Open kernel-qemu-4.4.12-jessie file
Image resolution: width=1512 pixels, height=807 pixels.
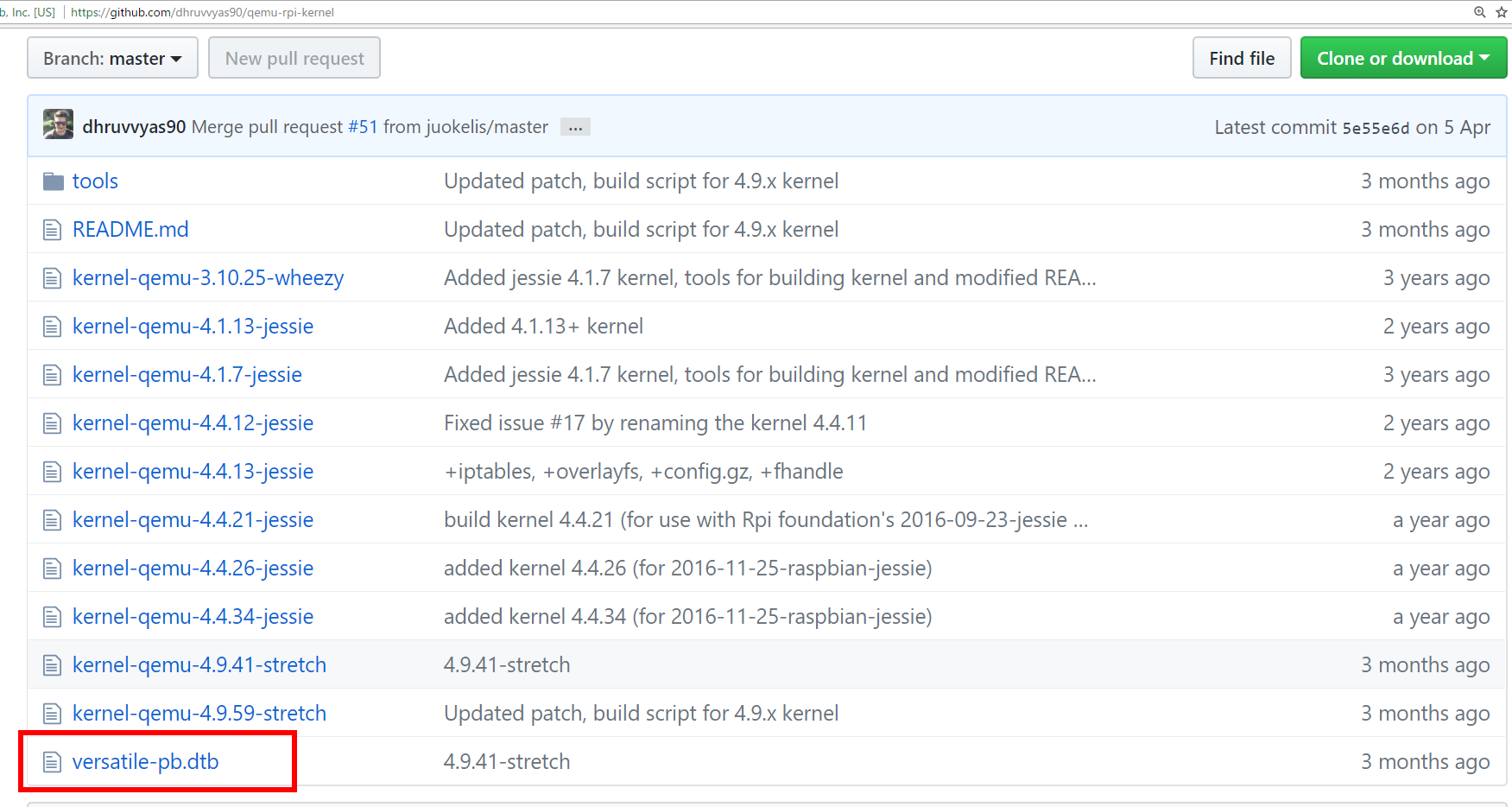click(193, 423)
